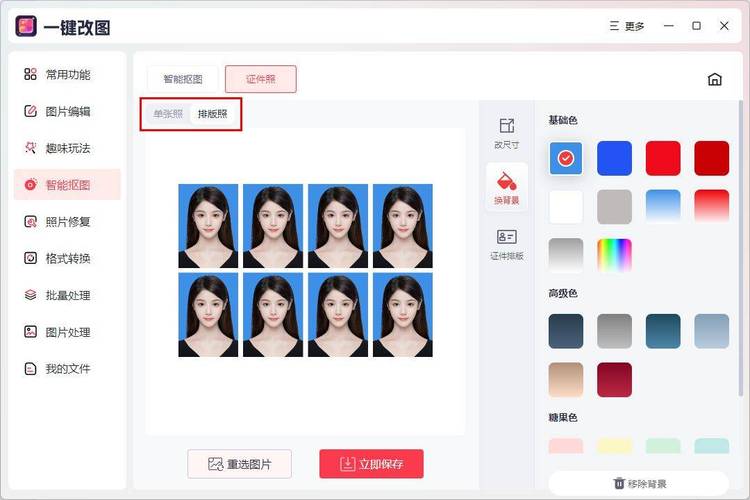Open the 换背景 paint bucket tool
This screenshot has width=750, height=500.
(507, 188)
